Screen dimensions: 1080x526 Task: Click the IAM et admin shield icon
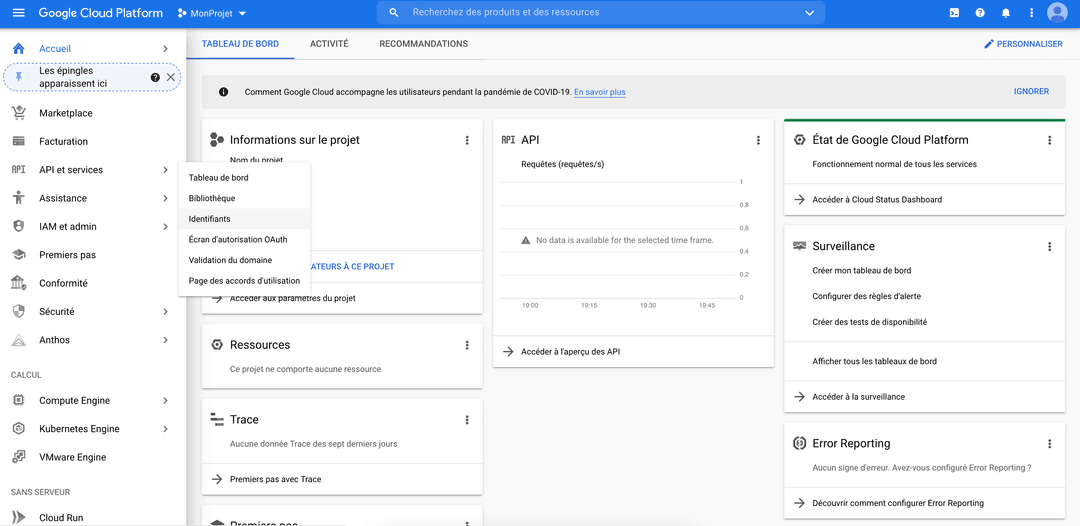tap(19, 227)
